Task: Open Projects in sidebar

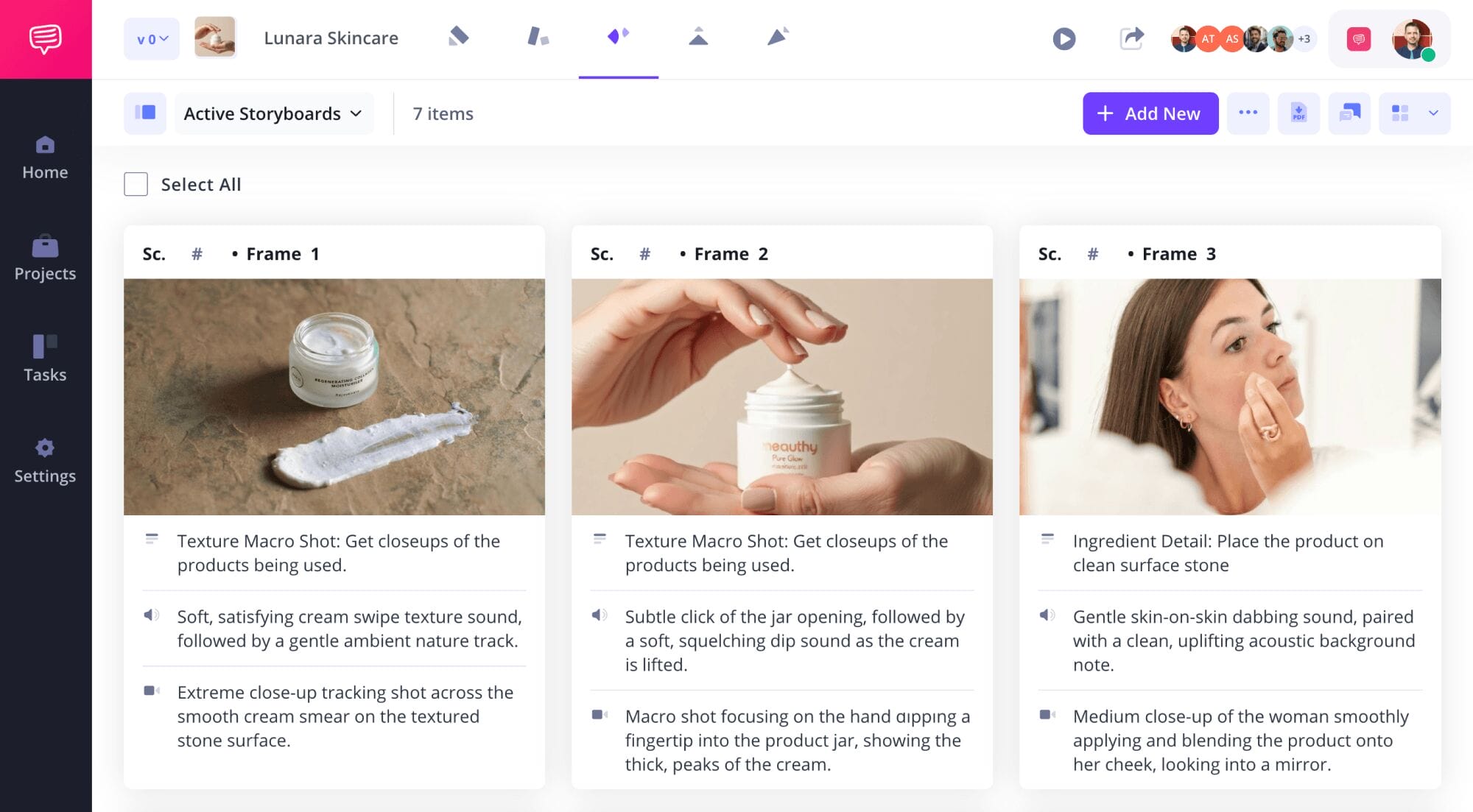Action: click(45, 259)
